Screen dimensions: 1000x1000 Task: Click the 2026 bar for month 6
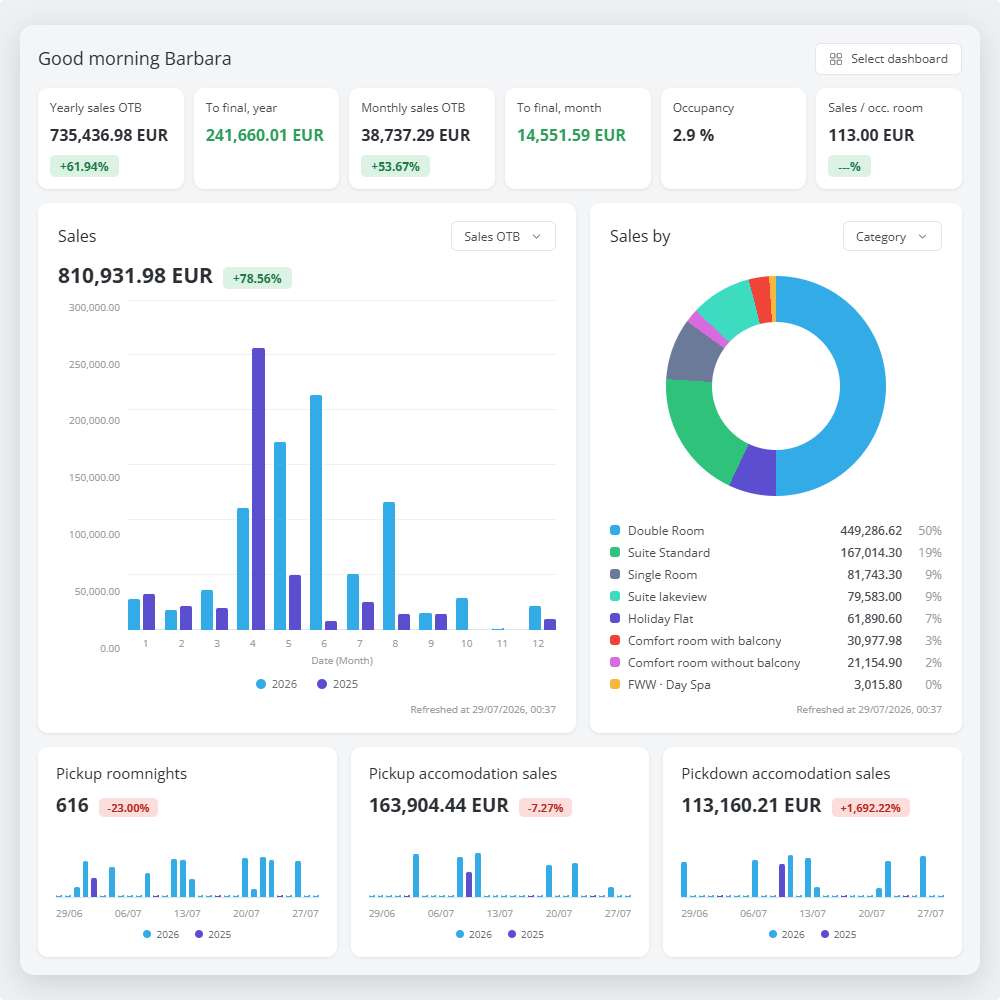316,513
